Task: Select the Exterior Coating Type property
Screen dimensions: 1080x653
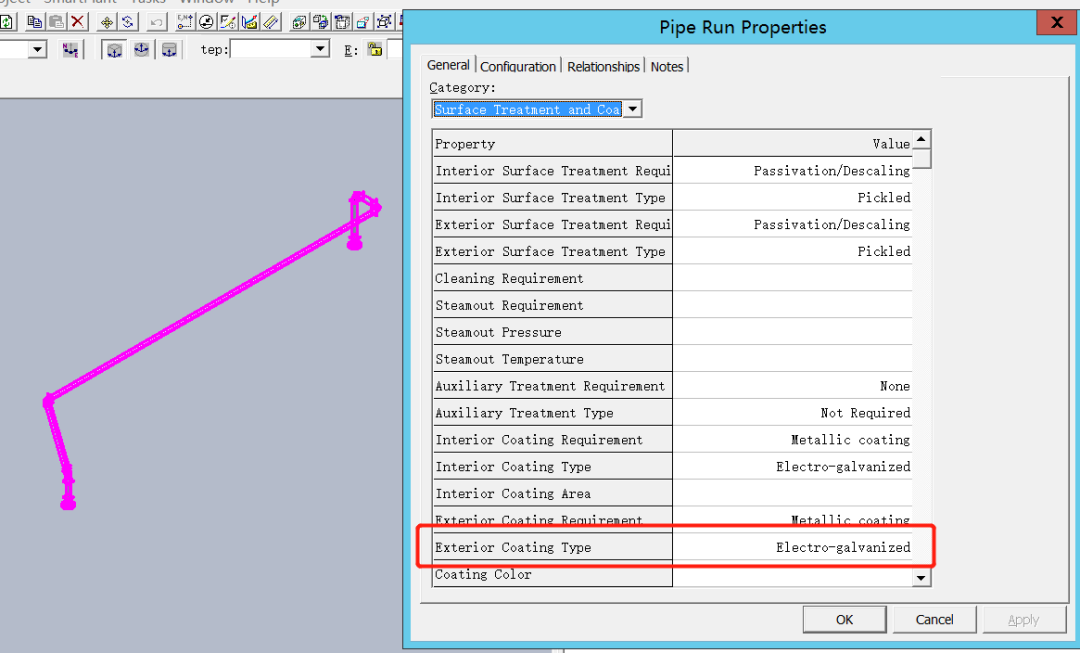Action: point(552,547)
